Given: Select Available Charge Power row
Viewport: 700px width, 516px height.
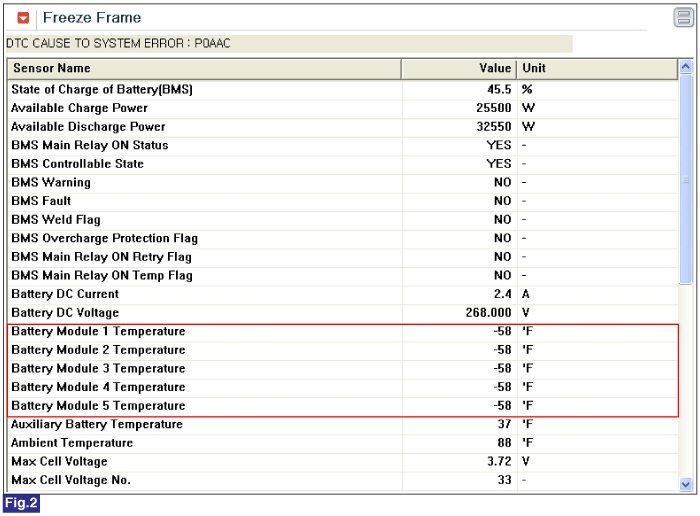Looking at the screenshot, I should 343,108.
